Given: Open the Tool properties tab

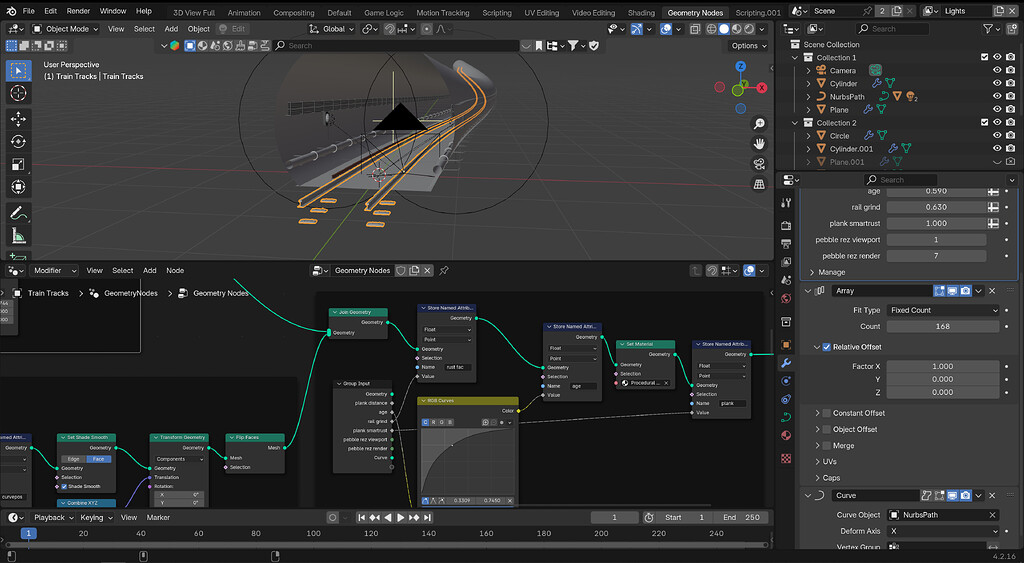Looking at the screenshot, I should click(x=786, y=203).
